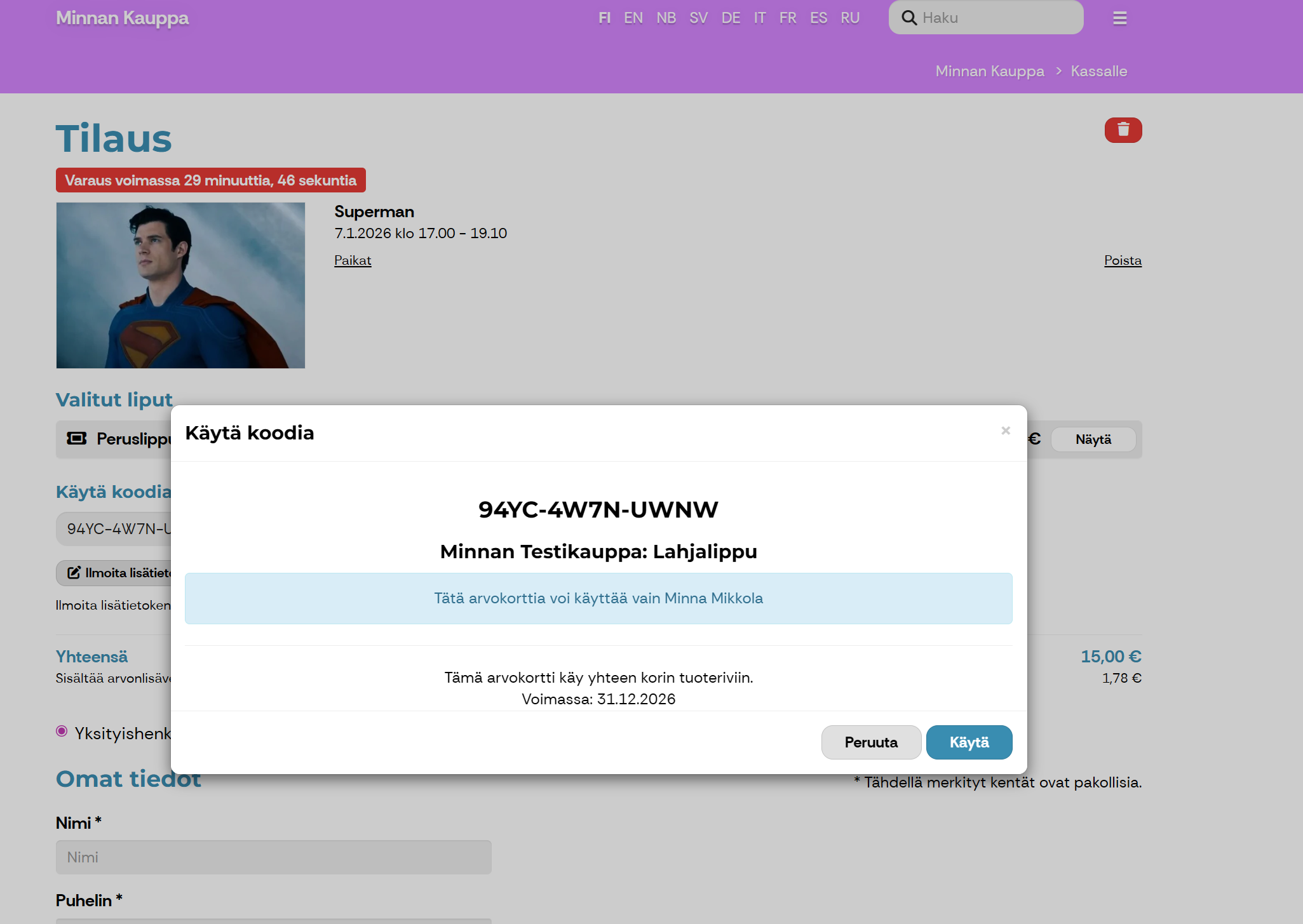
Task: Click the Ilmoita lisätiedot edit button
Action: pos(114,573)
